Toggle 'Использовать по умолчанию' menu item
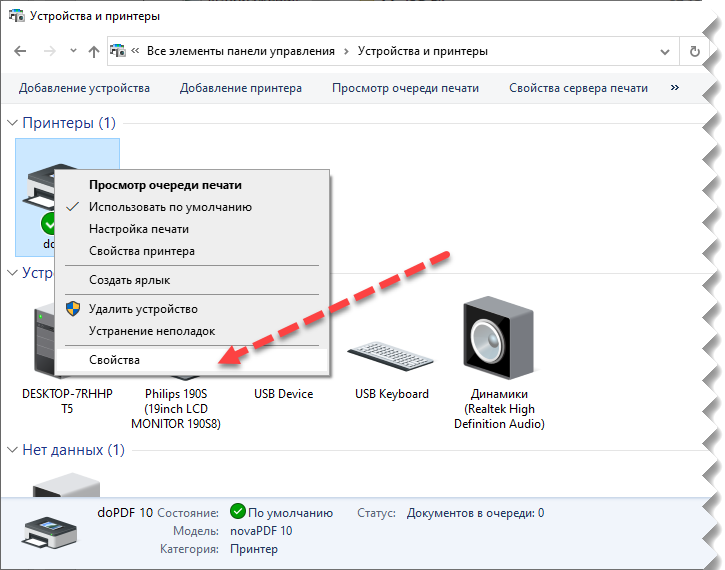This screenshot has height=570, width=725. pos(191,207)
